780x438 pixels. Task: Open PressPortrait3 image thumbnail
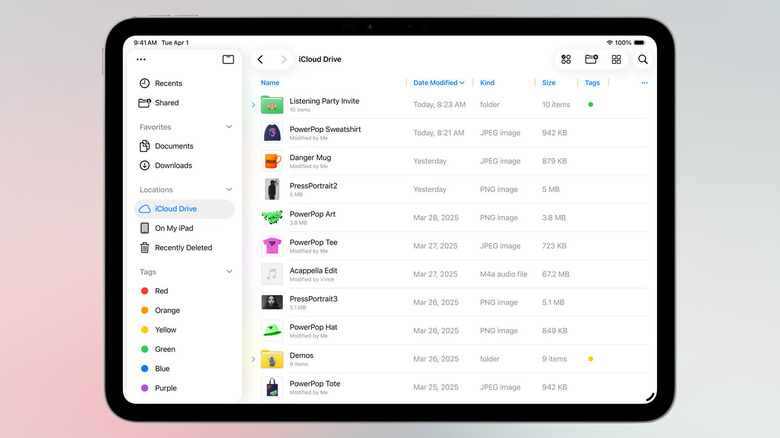point(272,302)
